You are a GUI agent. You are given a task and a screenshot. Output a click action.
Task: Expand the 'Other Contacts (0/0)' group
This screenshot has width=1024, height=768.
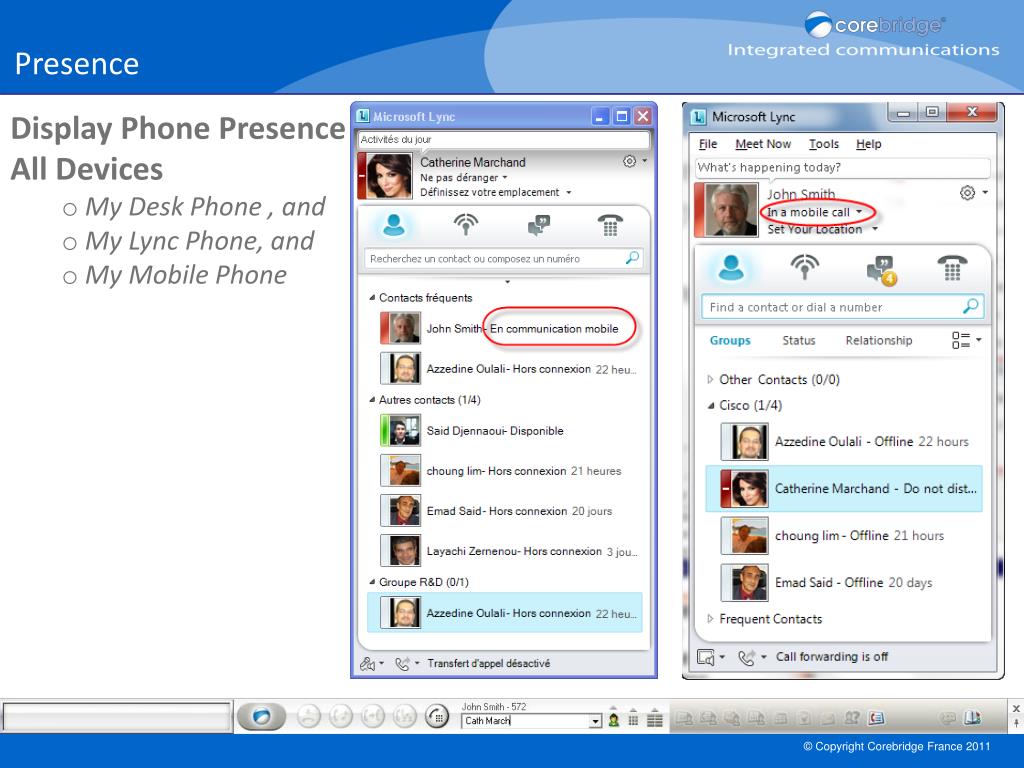tap(711, 379)
